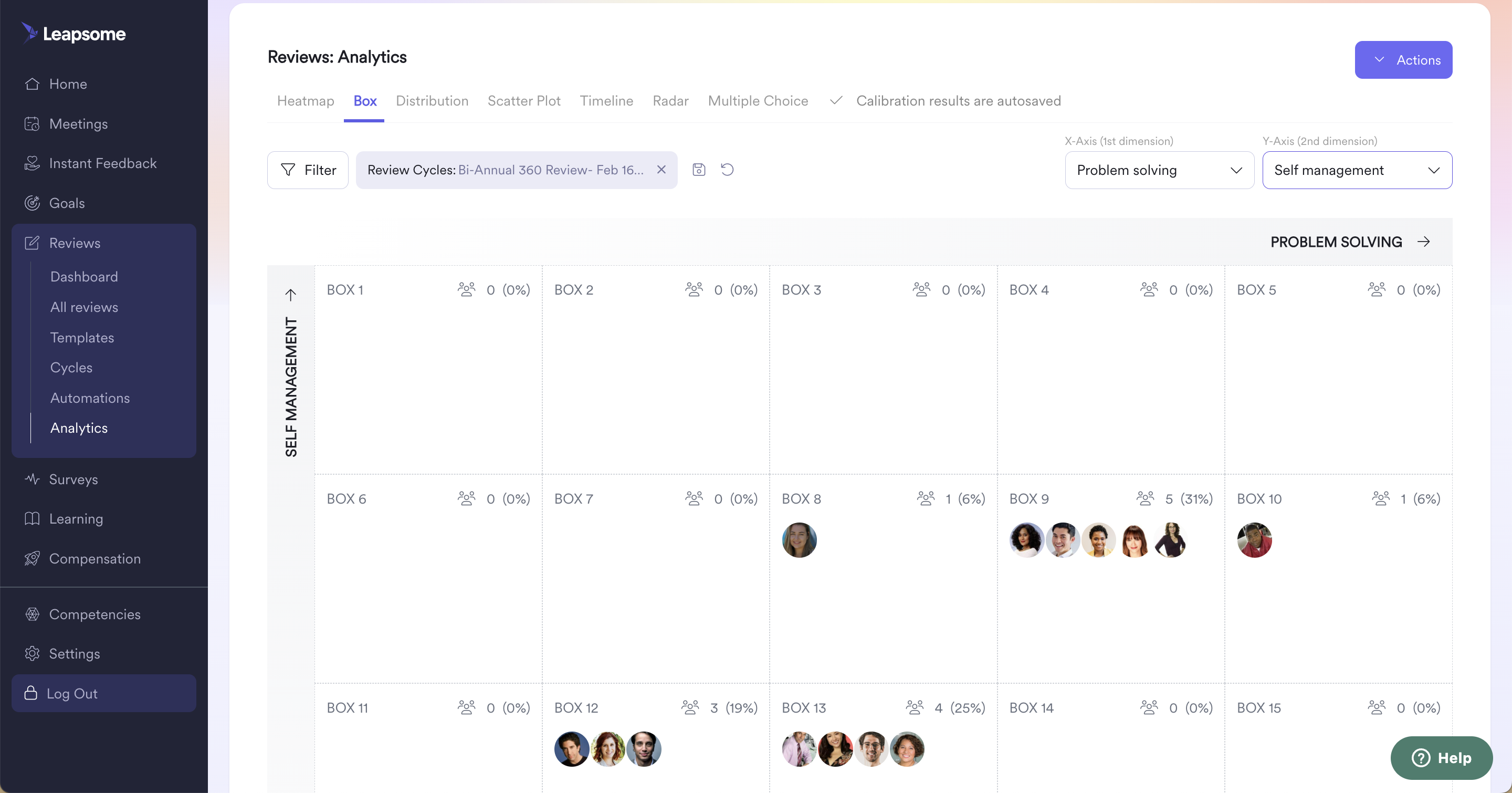1512x793 pixels.
Task: Open the Settings page
Action: coord(74,654)
